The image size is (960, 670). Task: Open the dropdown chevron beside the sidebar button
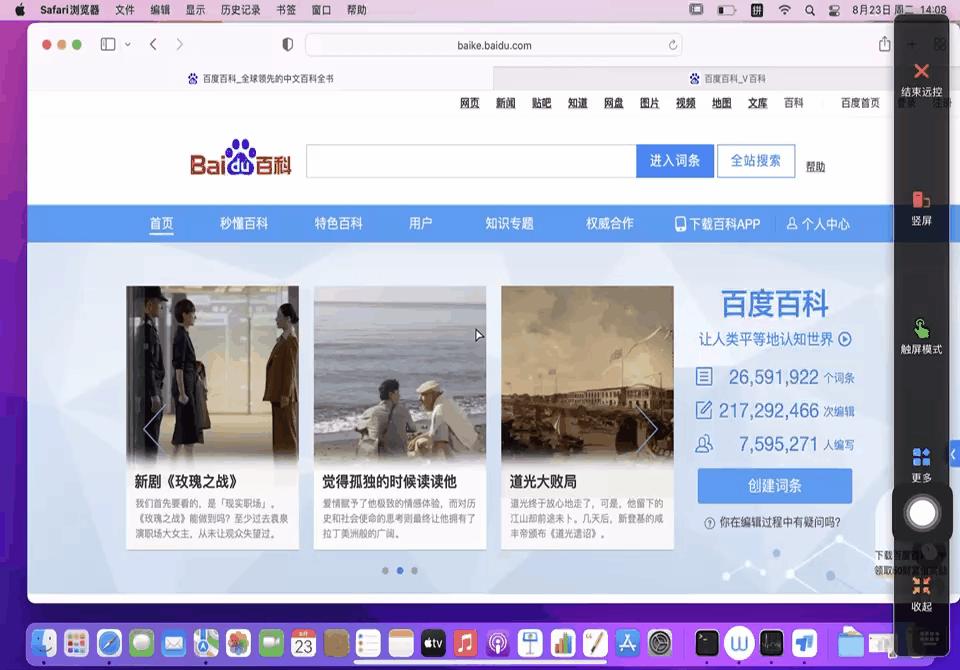[125, 44]
